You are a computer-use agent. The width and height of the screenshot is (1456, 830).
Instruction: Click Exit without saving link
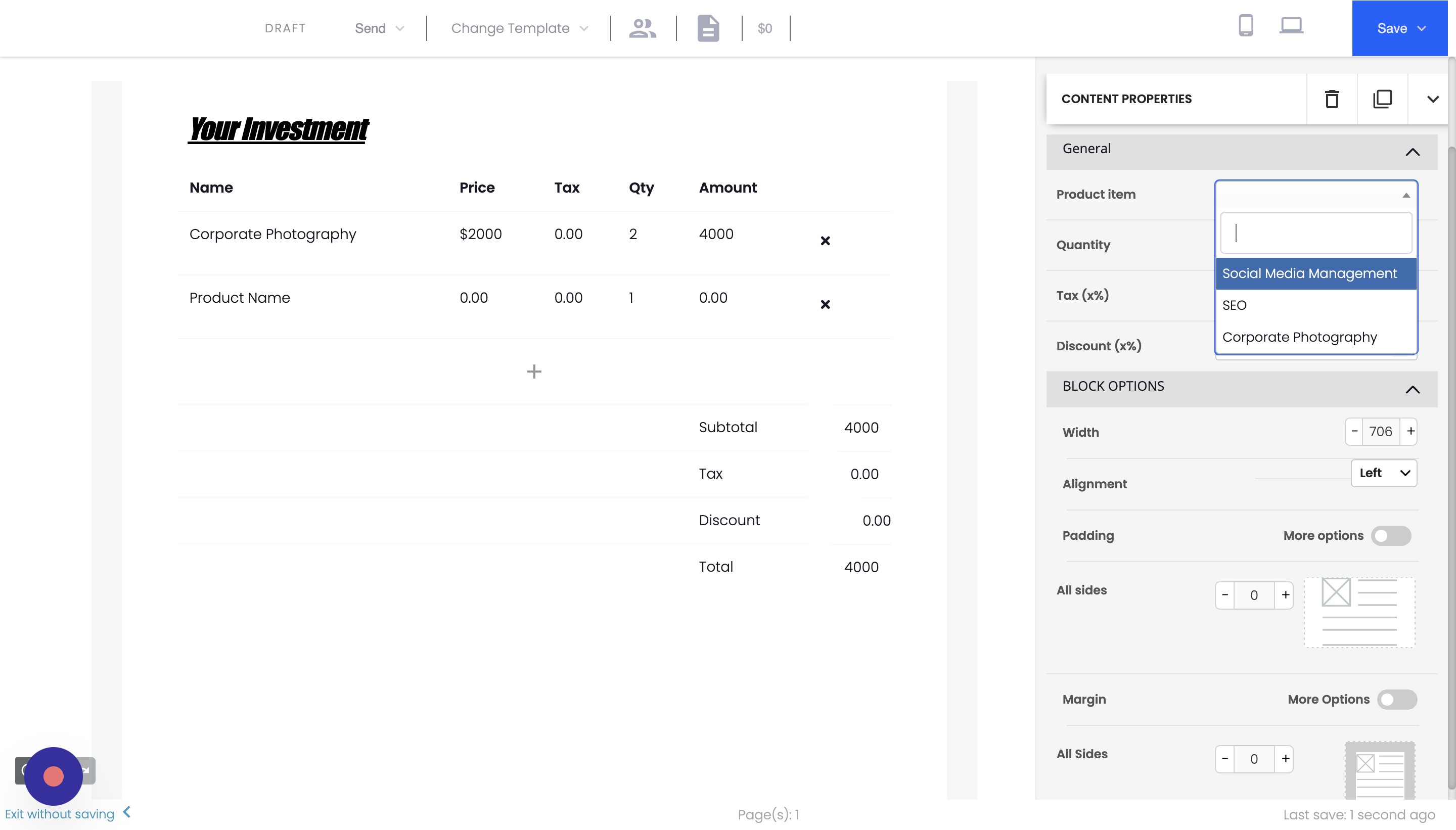tap(59, 814)
